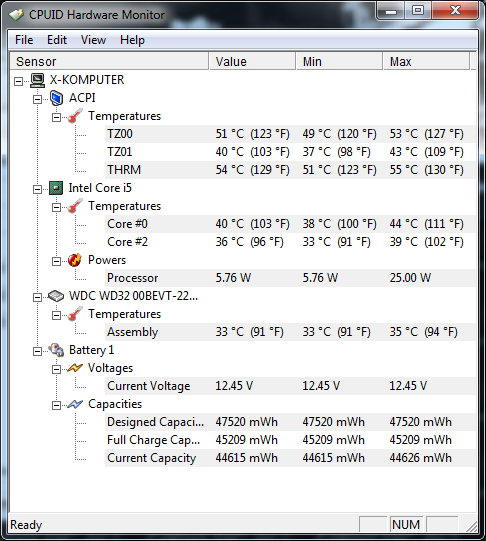Click the WDC hard drive icon

point(56,296)
